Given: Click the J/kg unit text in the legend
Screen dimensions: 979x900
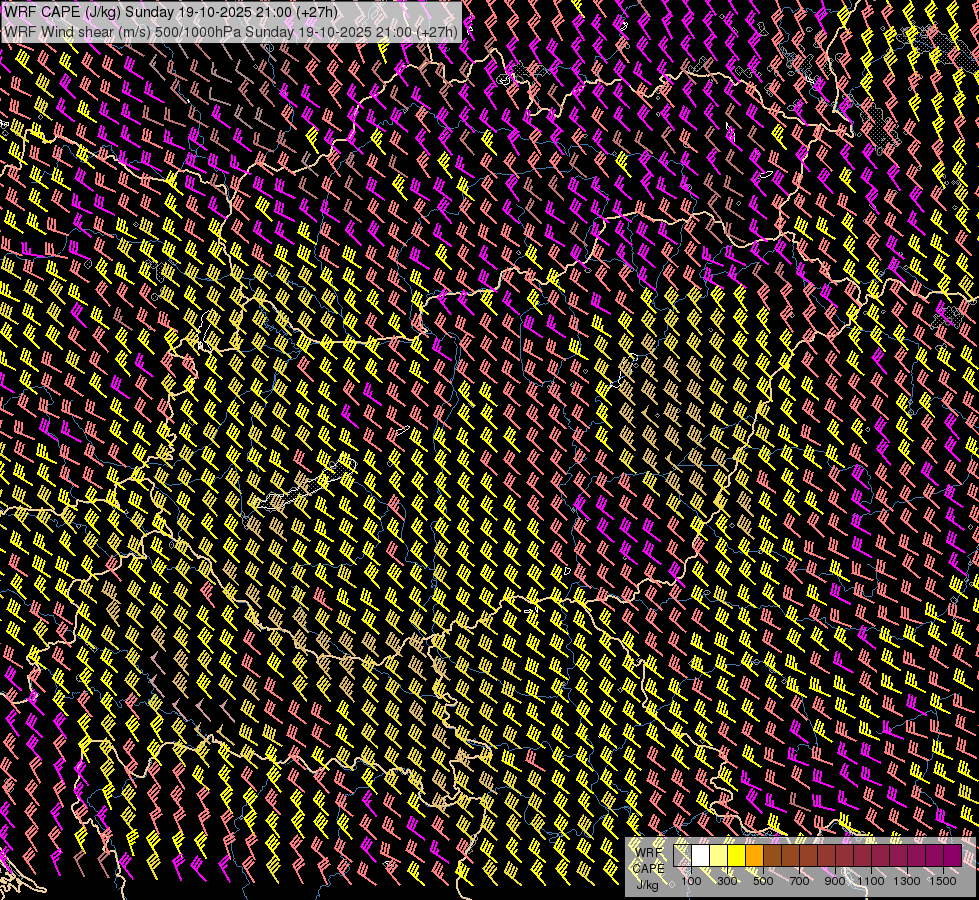Looking at the screenshot, I should tap(648, 883).
